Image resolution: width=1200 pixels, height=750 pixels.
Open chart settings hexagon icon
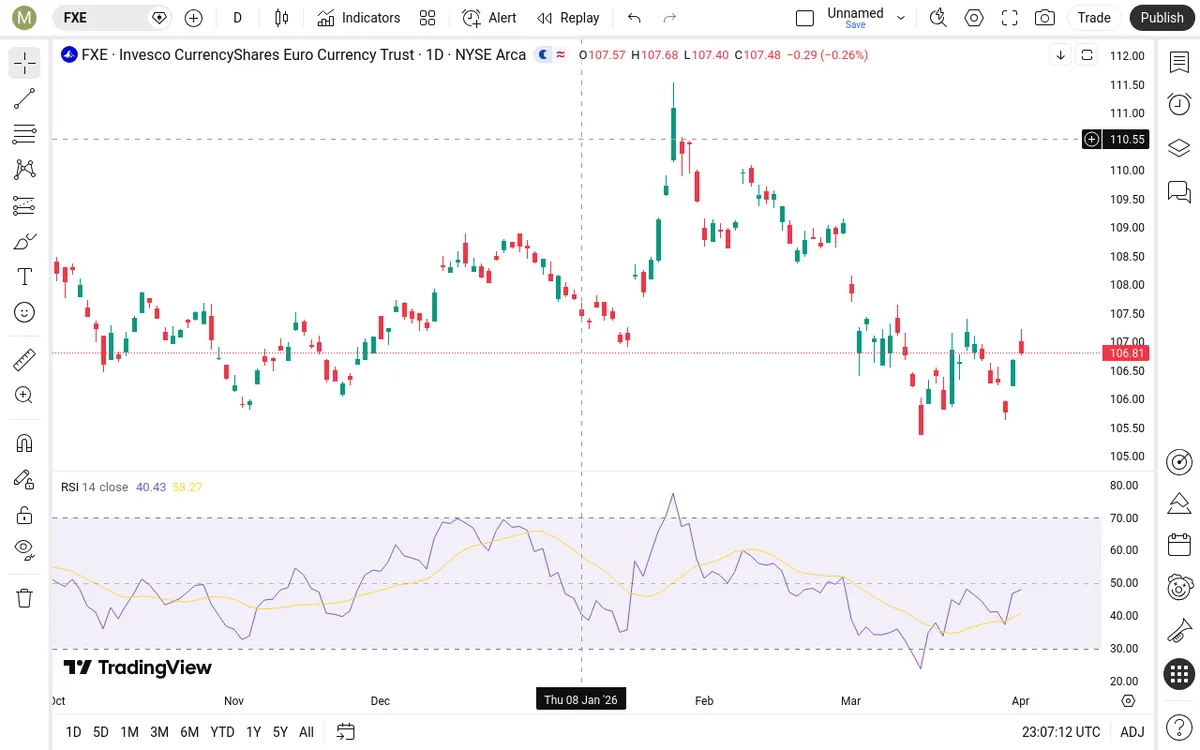(x=974, y=18)
